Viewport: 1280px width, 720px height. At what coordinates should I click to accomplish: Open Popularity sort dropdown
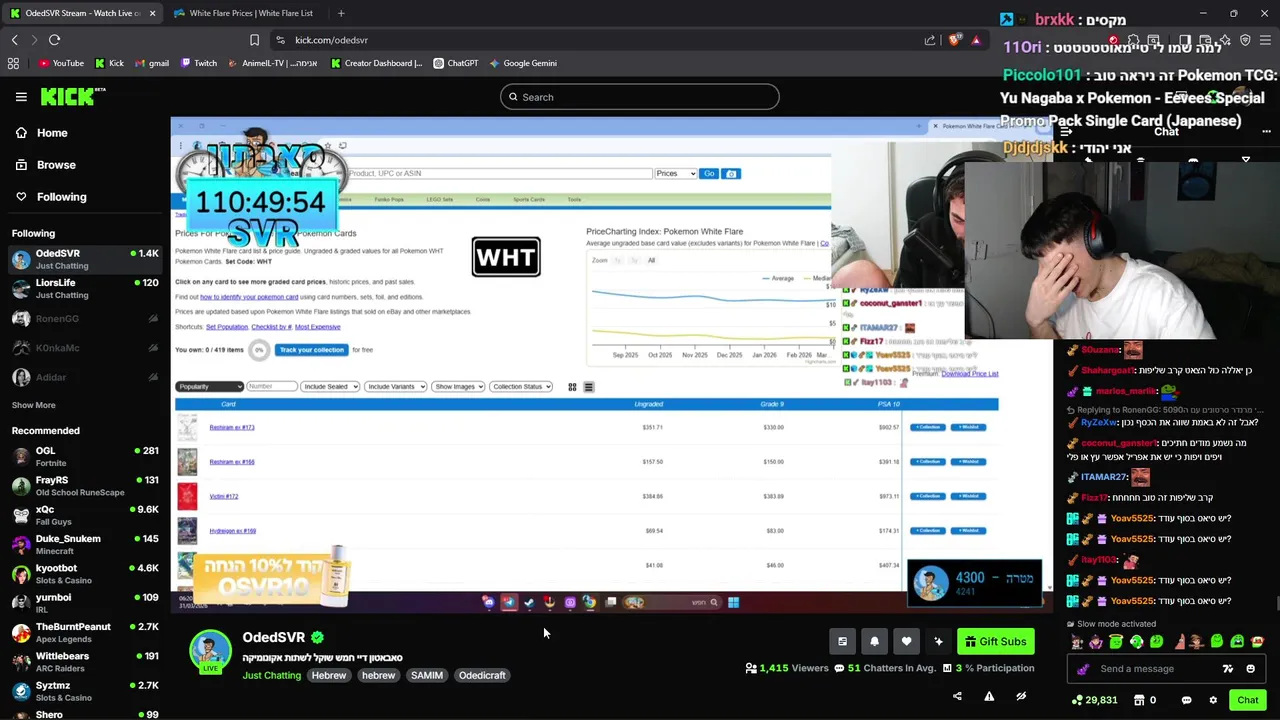click(x=210, y=386)
